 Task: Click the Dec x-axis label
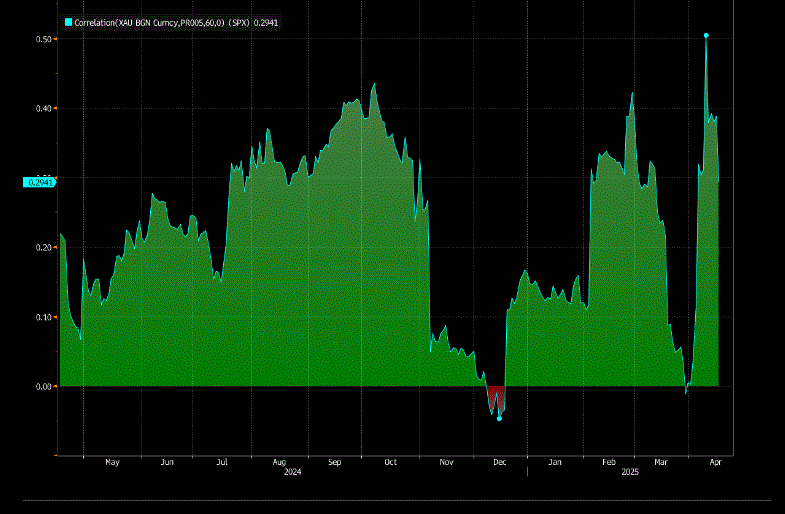(500, 462)
